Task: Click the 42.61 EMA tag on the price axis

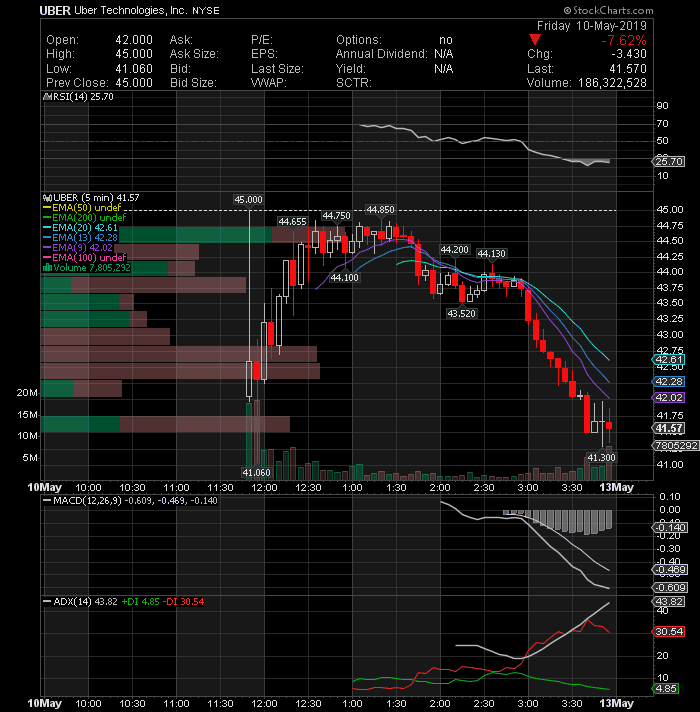Action: coord(669,360)
